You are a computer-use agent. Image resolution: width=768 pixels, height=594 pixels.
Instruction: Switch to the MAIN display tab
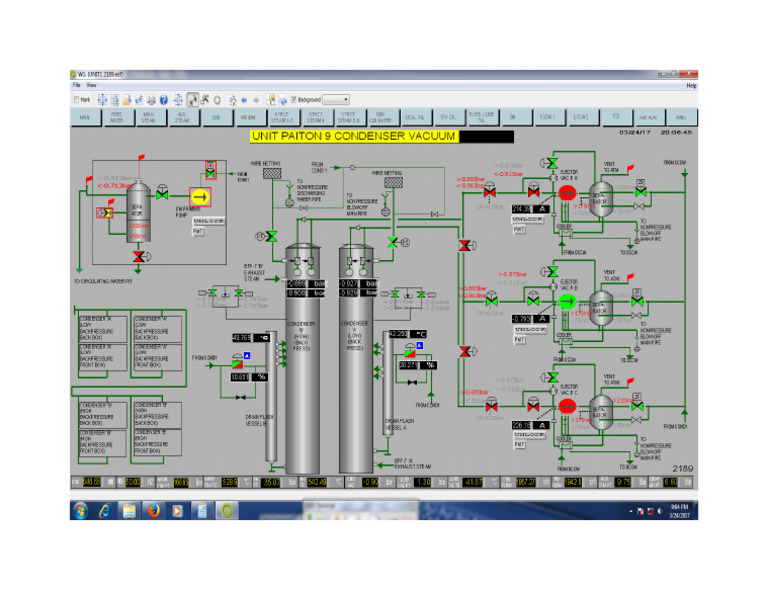(85, 118)
